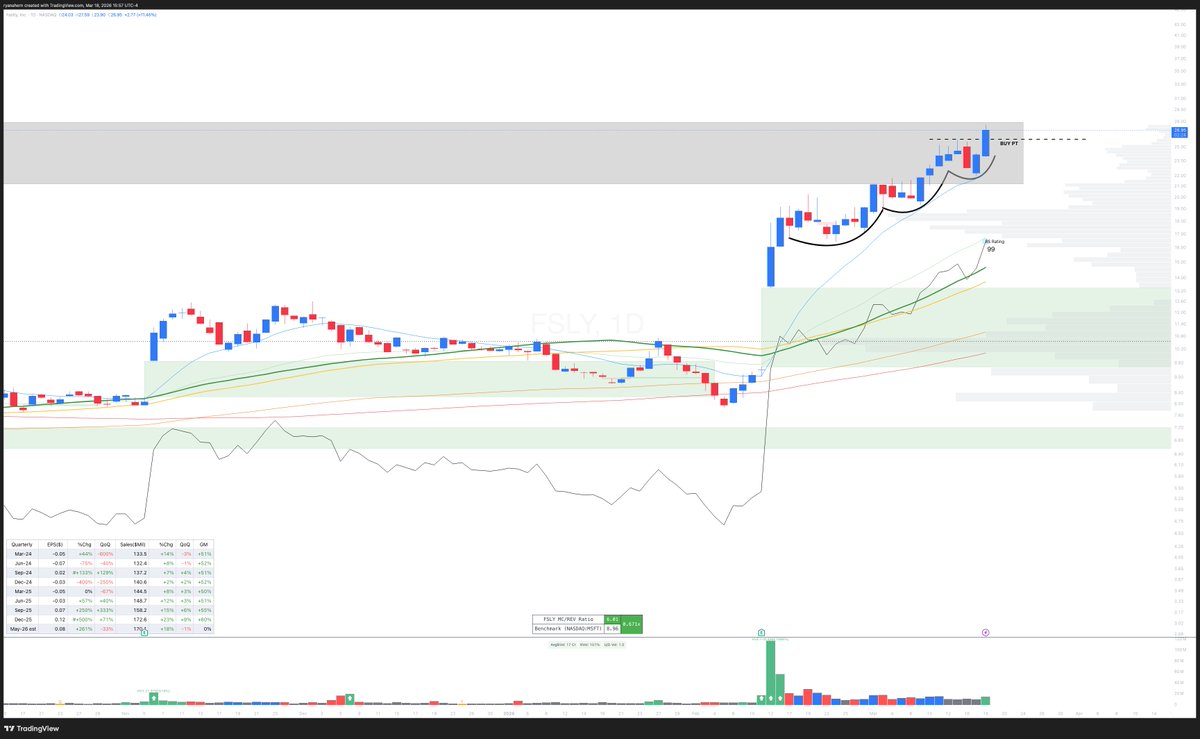Image resolution: width=1200 pixels, height=739 pixels.
Task: Click the 172.6 sales value
Action: tap(140, 619)
